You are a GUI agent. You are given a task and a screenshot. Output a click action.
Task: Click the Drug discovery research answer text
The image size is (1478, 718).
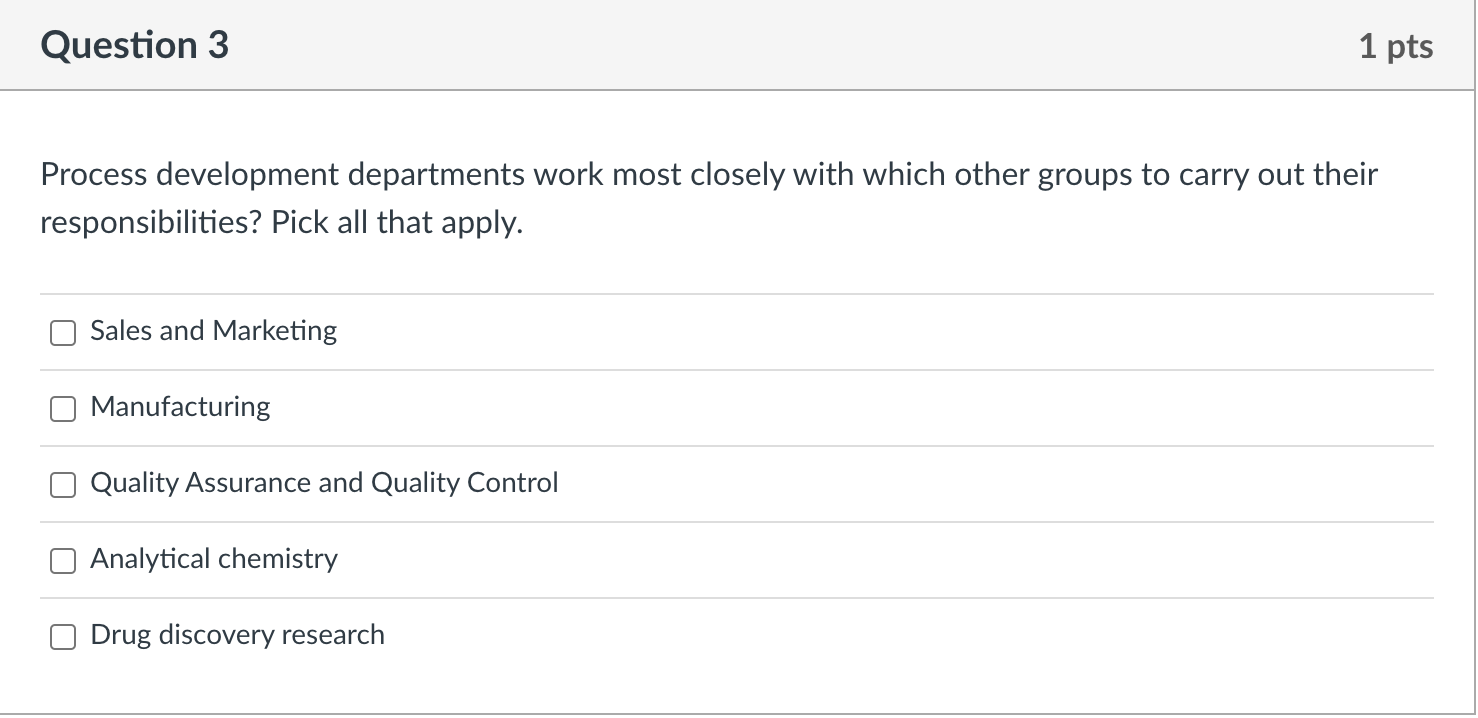pos(237,635)
